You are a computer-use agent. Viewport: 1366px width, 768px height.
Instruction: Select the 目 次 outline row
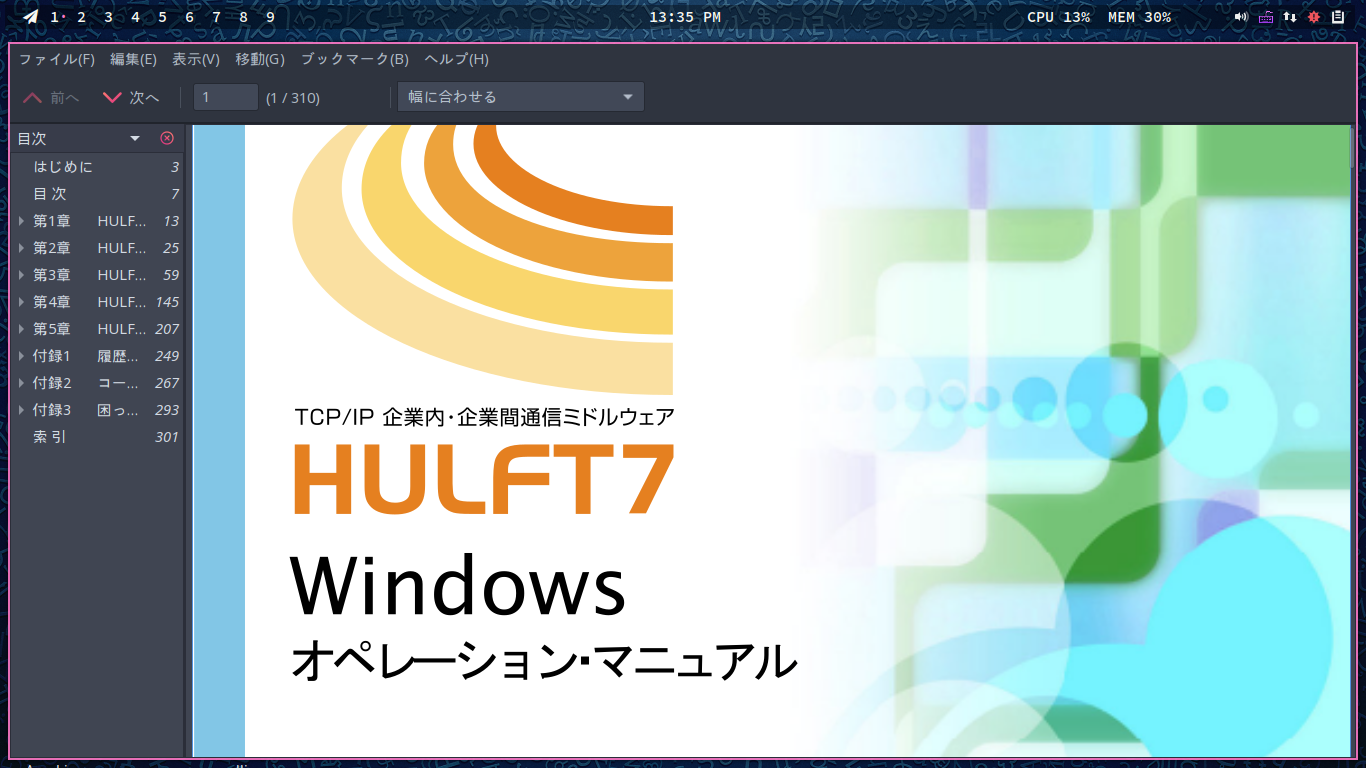(x=98, y=194)
